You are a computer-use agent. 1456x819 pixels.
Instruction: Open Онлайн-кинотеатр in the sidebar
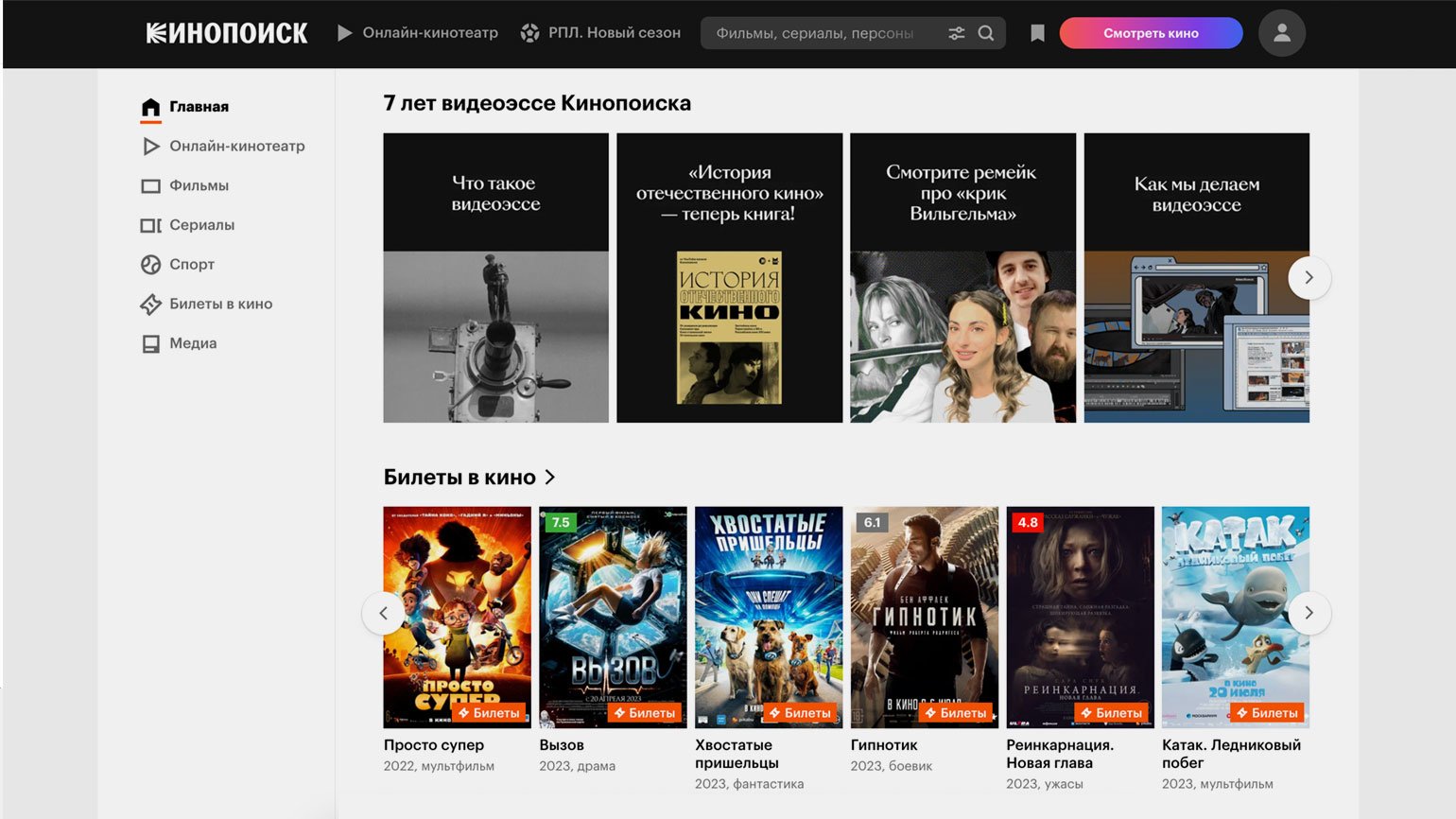[237, 147]
